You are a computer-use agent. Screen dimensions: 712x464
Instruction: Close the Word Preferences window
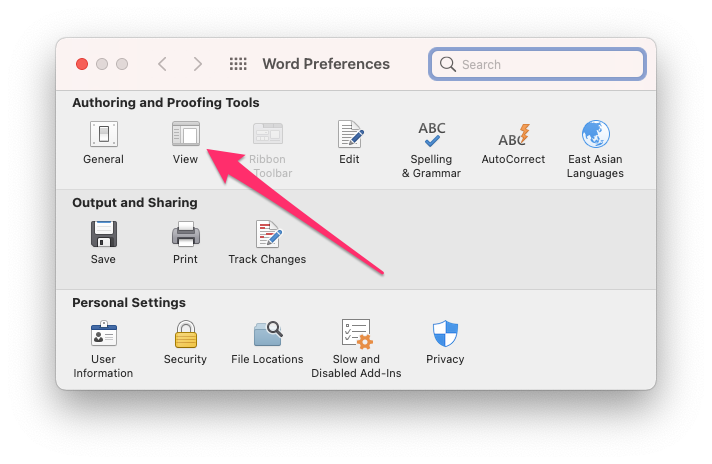82,64
